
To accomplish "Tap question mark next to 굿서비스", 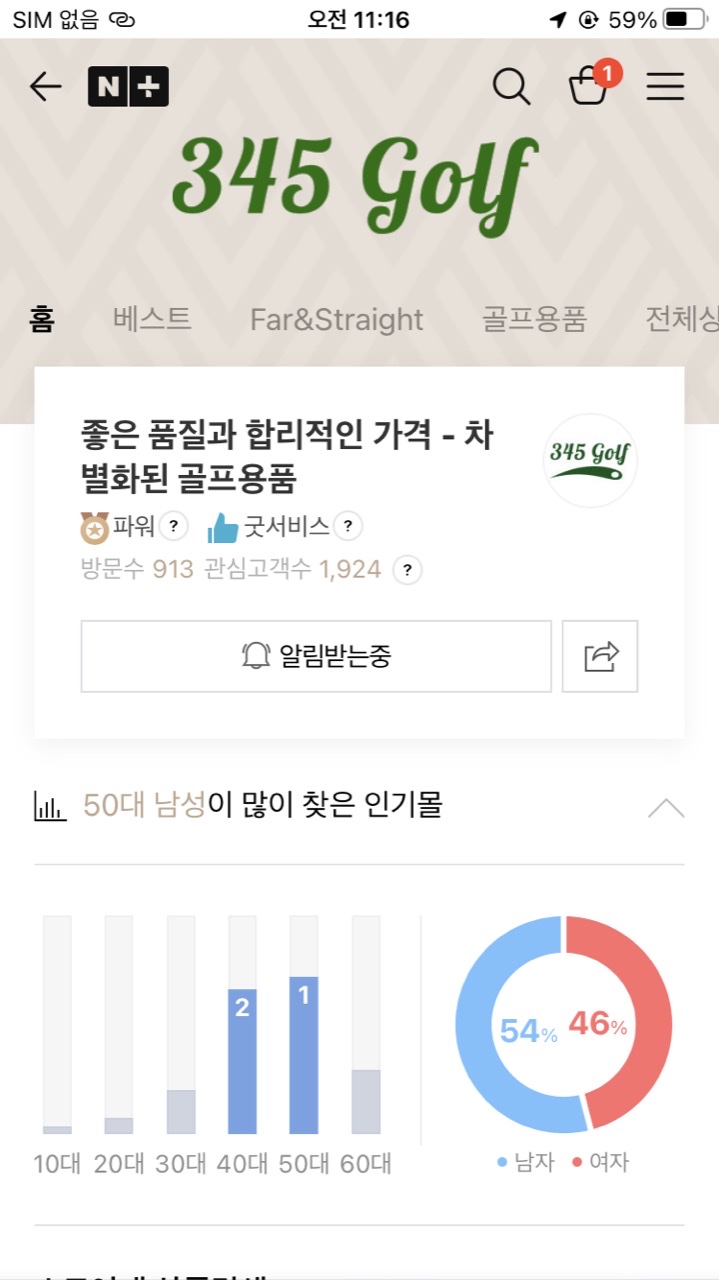I will 347,525.
